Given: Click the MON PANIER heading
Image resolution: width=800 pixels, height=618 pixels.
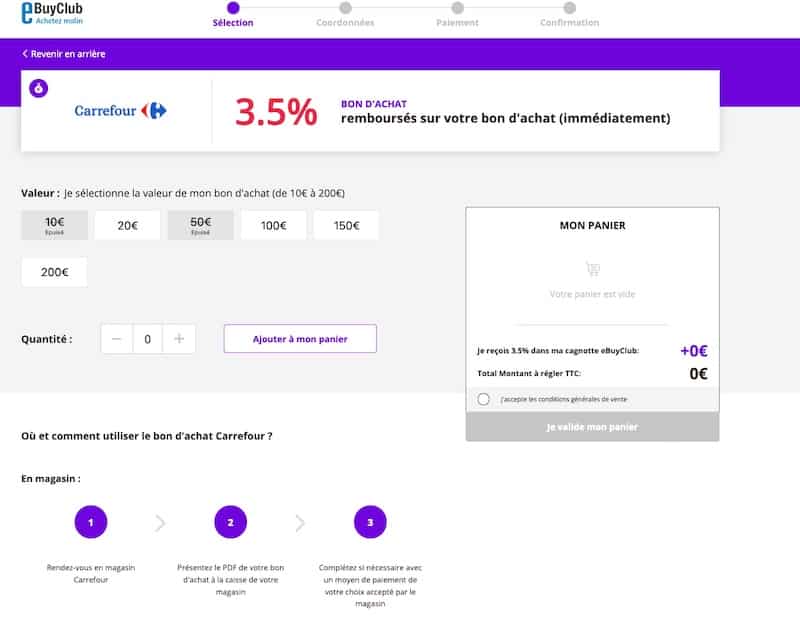Looking at the screenshot, I should click(592, 226).
